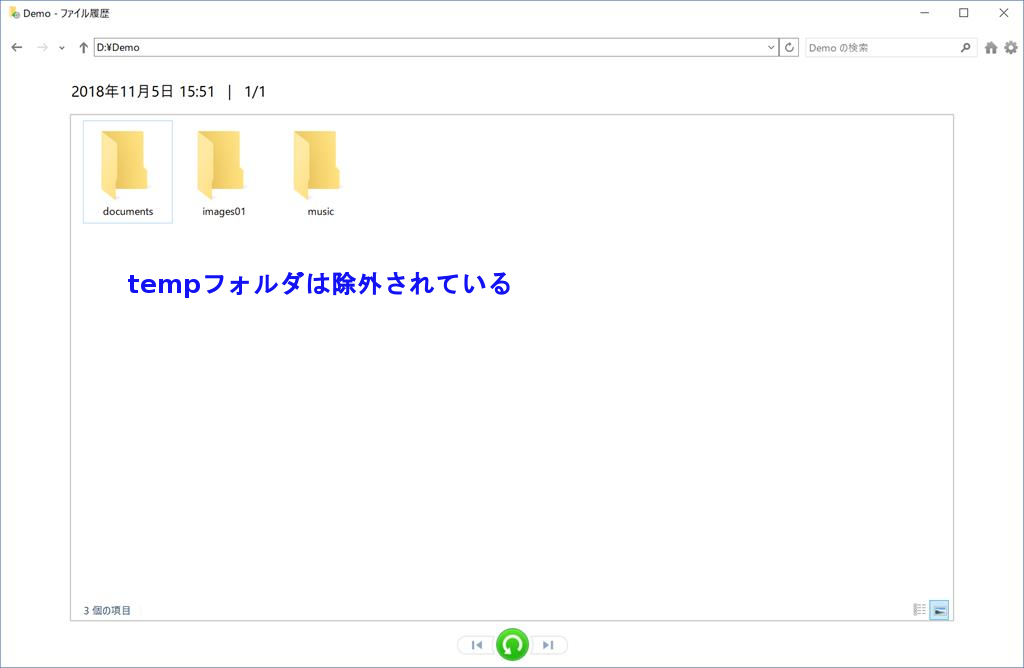The width and height of the screenshot is (1024, 668).
Task: Open the recent locations dropdown chevron
Action: point(62,48)
